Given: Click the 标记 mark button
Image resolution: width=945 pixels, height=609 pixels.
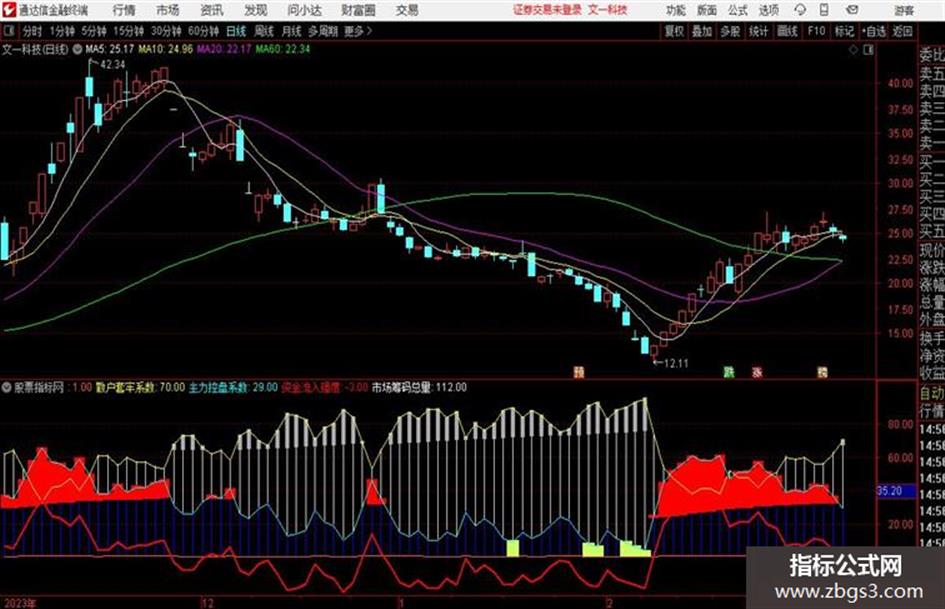Looking at the screenshot, I should [844, 31].
